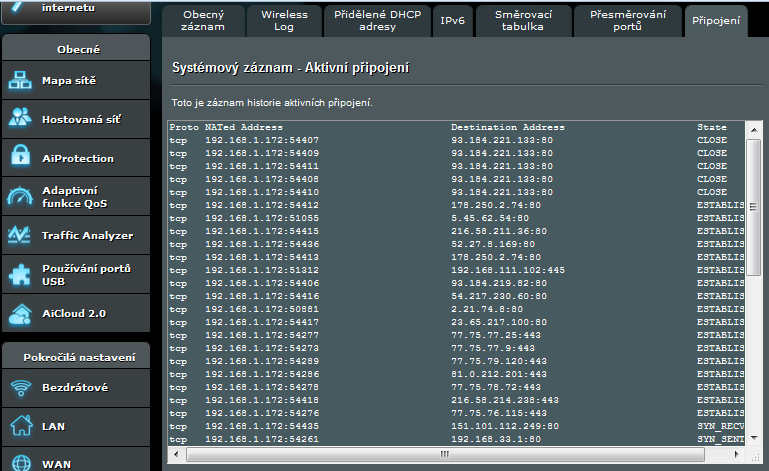Switch to the IPv6 tab

pyautogui.click(x=450, y=21)
